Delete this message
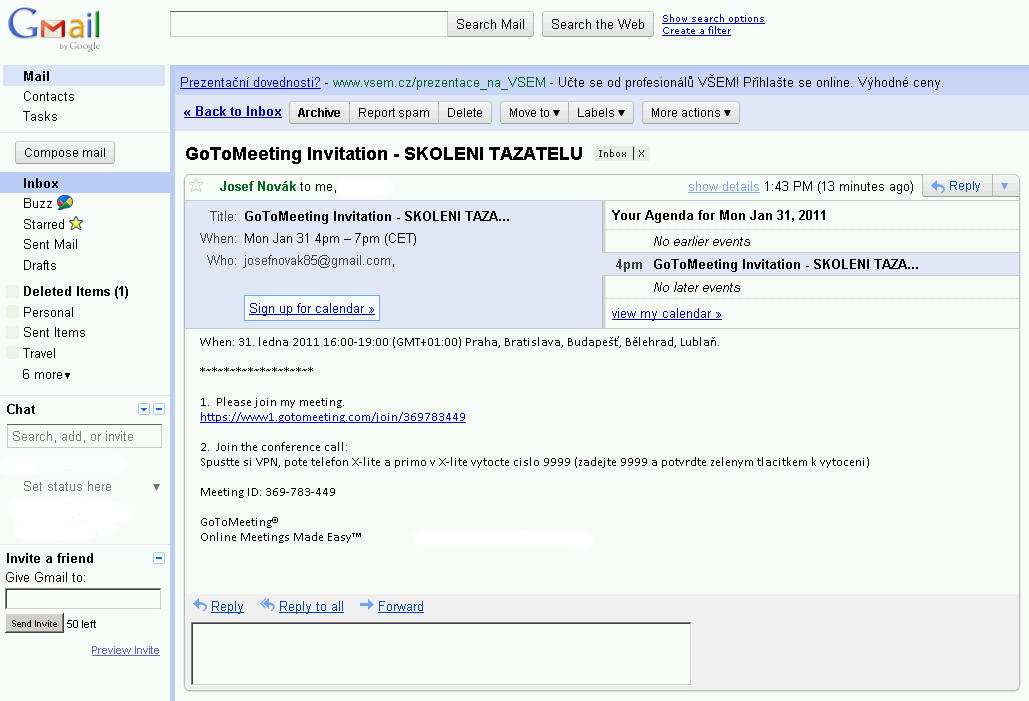The width and height of the screenshot is (1029, 701). tap(465, 113)
